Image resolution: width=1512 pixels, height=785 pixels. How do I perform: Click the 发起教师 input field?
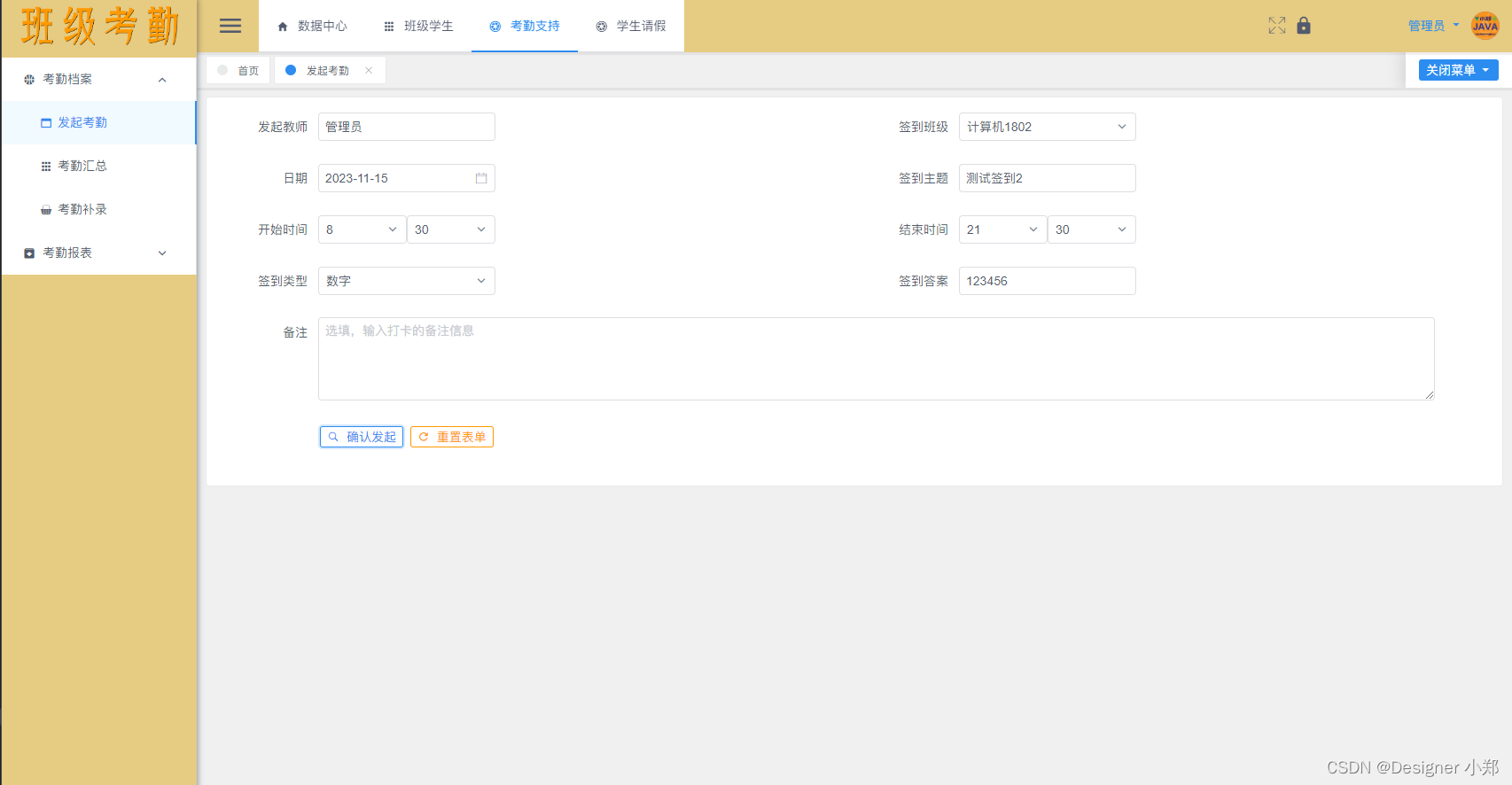coord(406,127)
